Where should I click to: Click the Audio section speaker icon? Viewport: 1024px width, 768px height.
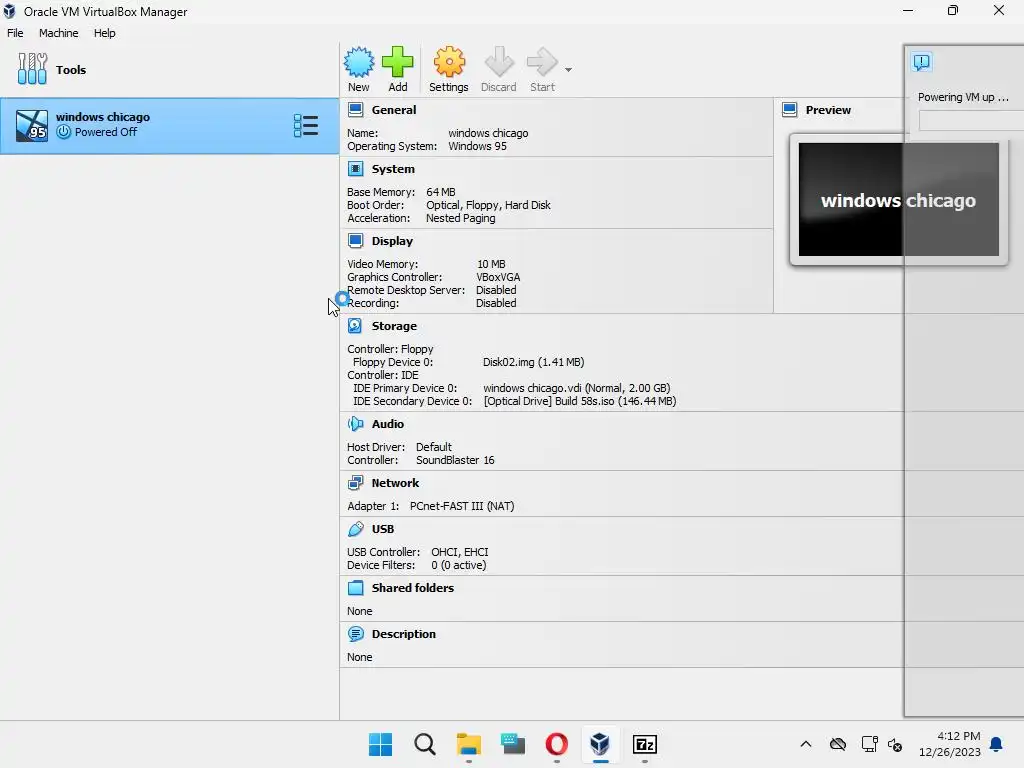pos(355,424)
